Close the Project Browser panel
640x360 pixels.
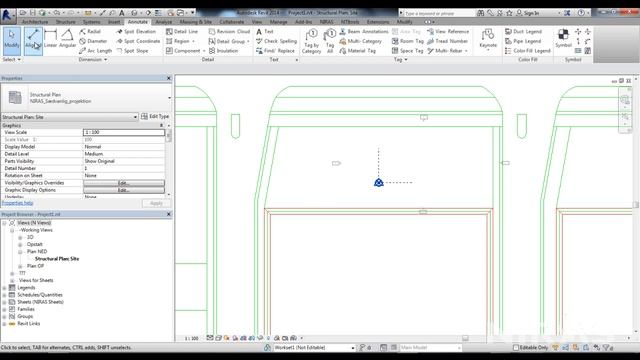(169, 214)
